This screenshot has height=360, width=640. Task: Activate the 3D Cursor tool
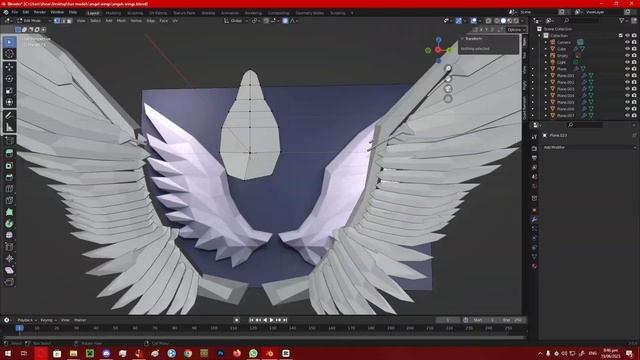[x=9, y=54]
